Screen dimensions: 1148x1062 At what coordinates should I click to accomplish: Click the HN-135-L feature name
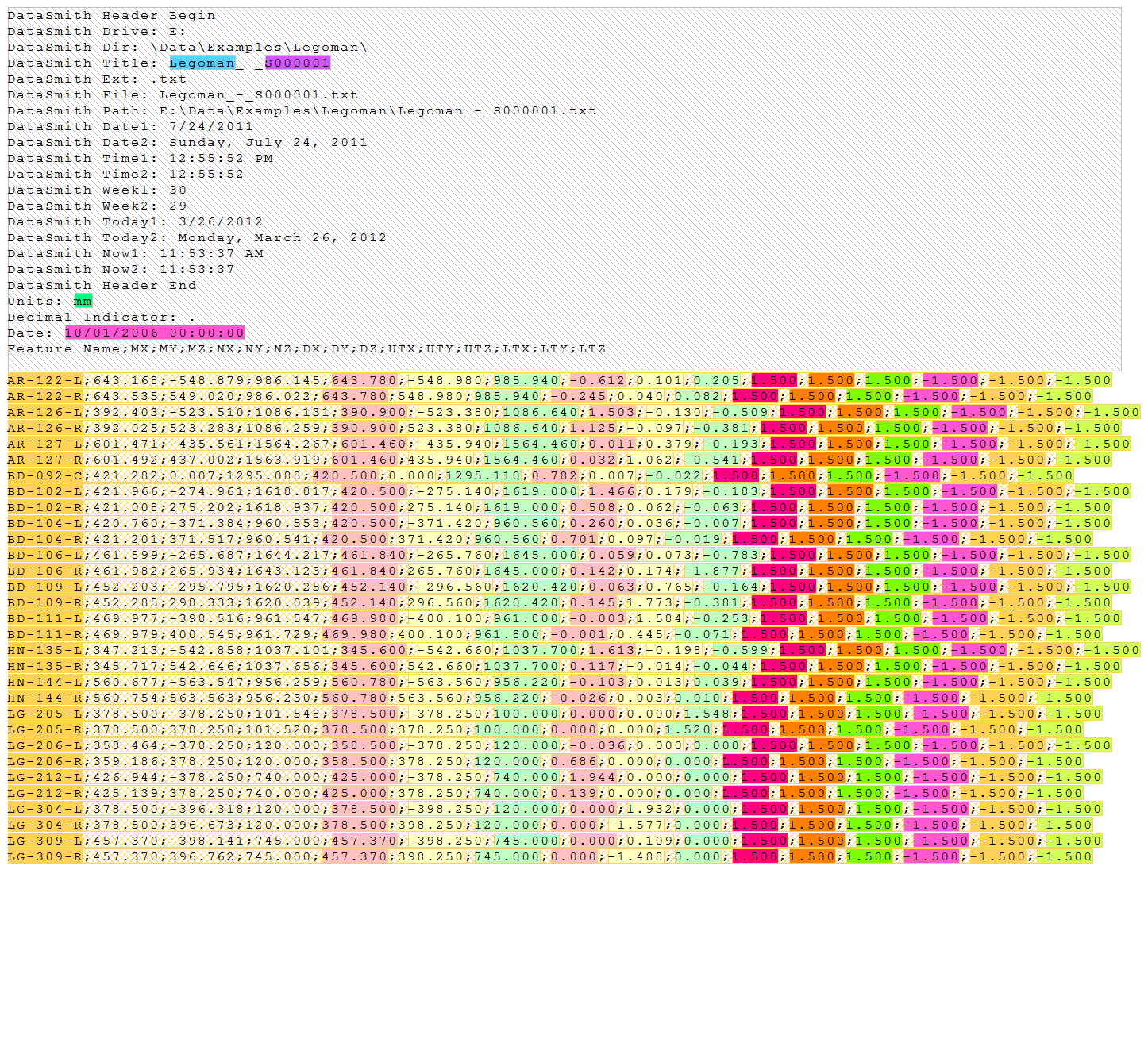point(45,650)
